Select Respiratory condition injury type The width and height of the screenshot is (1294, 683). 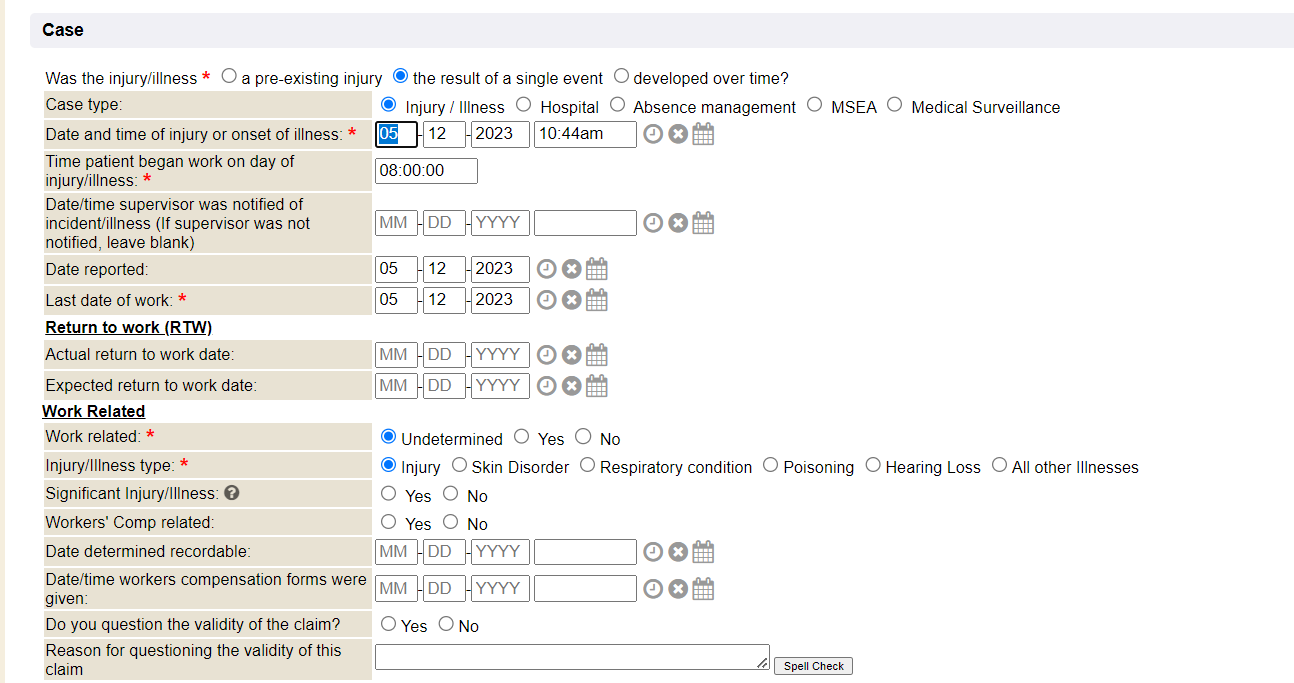pos(587,465)
